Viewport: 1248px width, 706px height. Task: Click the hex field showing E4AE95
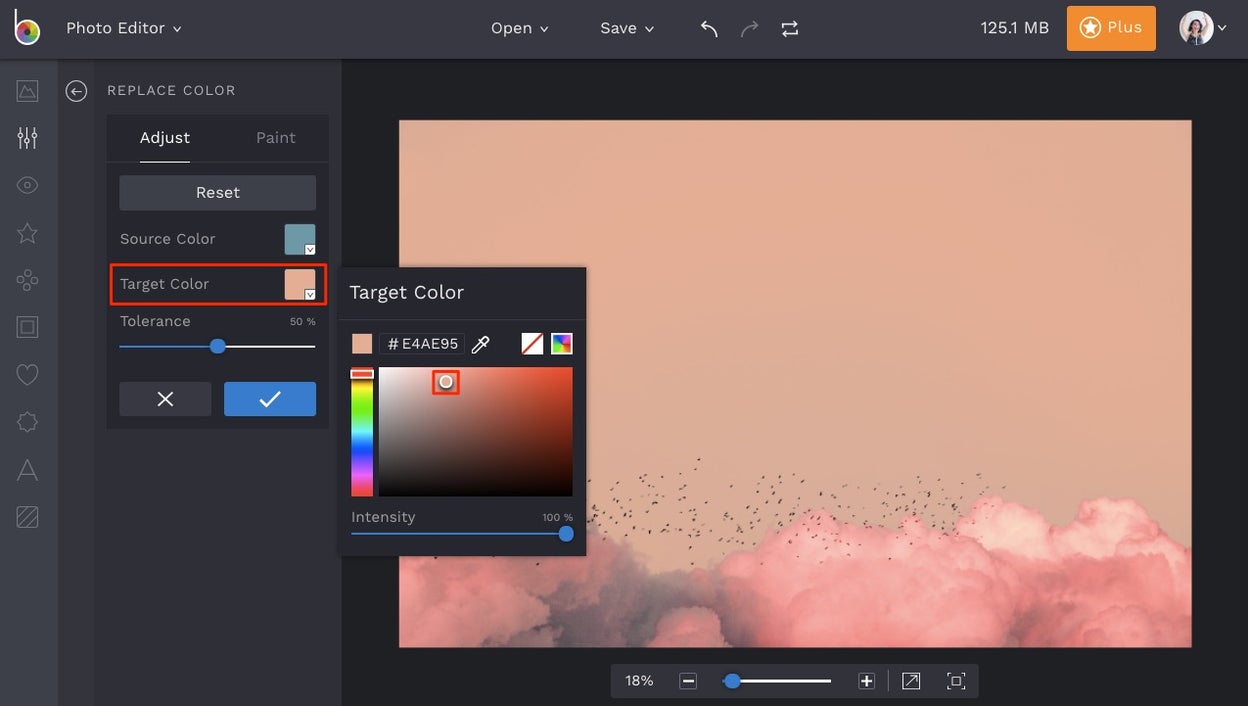point(421,343)
